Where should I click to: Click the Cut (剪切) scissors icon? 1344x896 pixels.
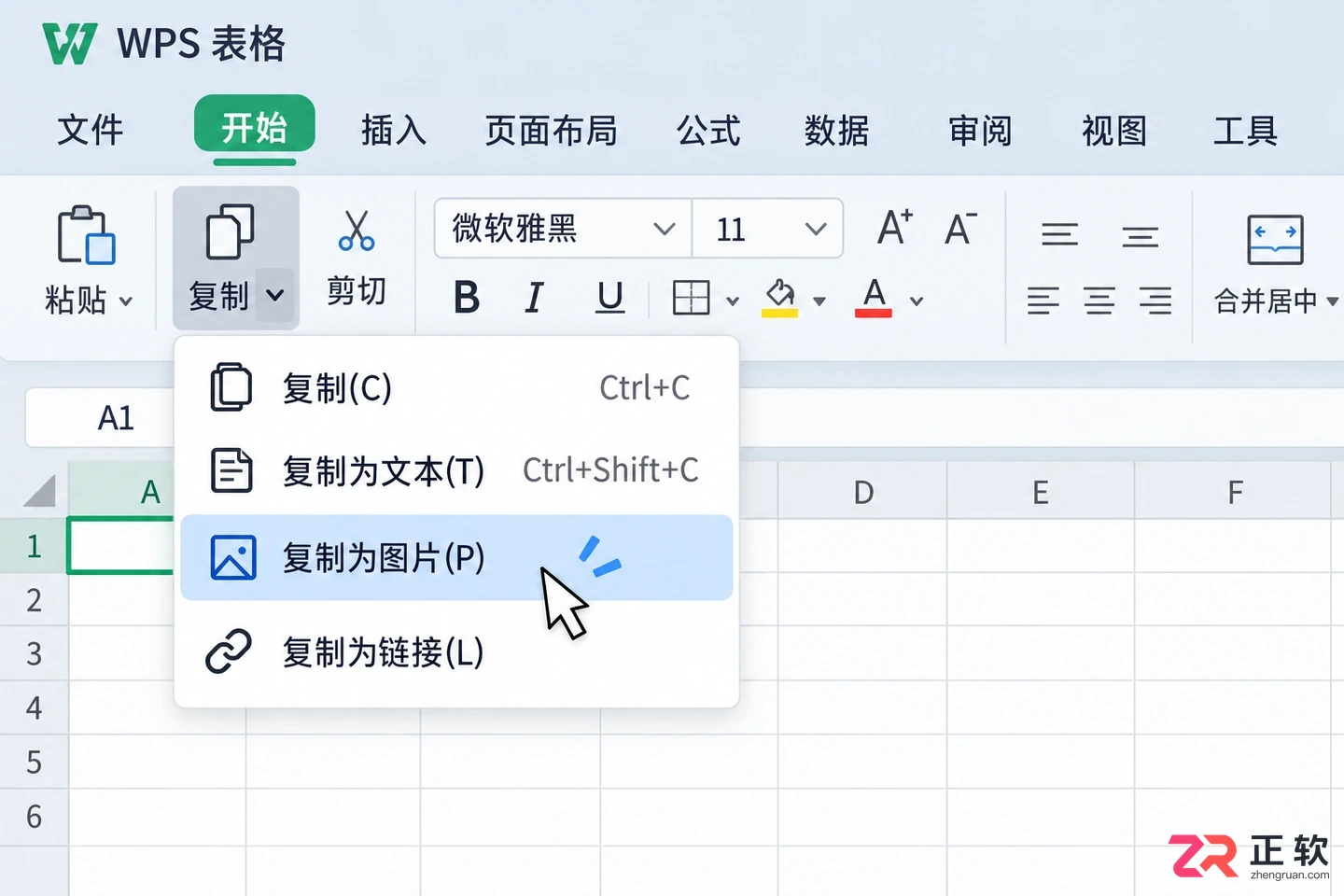click(x=357, y=231)
